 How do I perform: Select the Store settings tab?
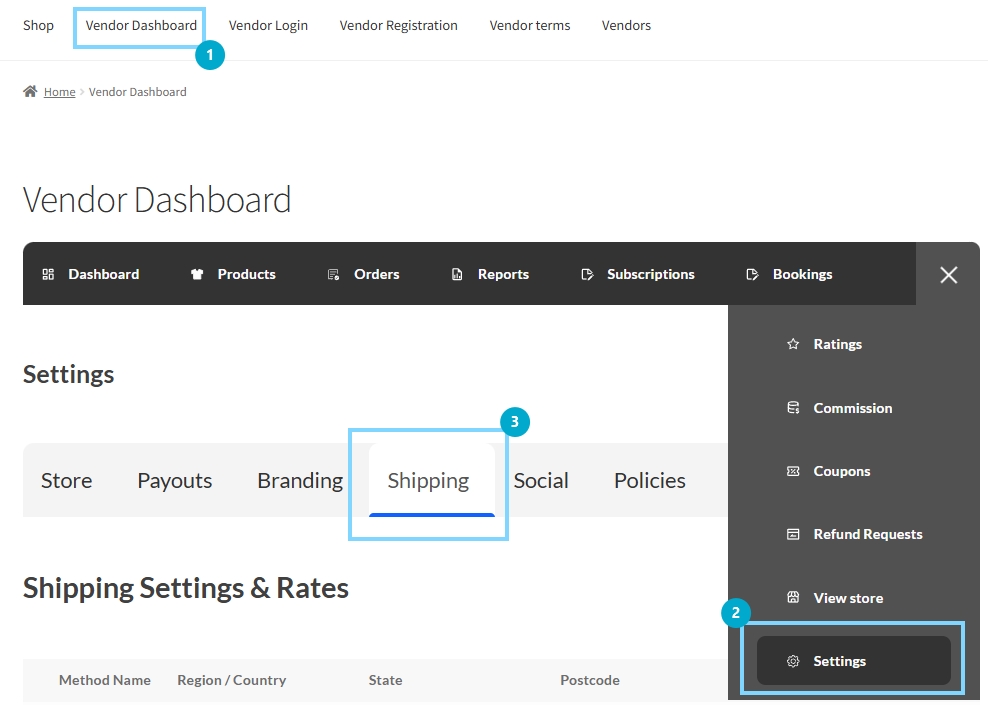coord(66,481)
